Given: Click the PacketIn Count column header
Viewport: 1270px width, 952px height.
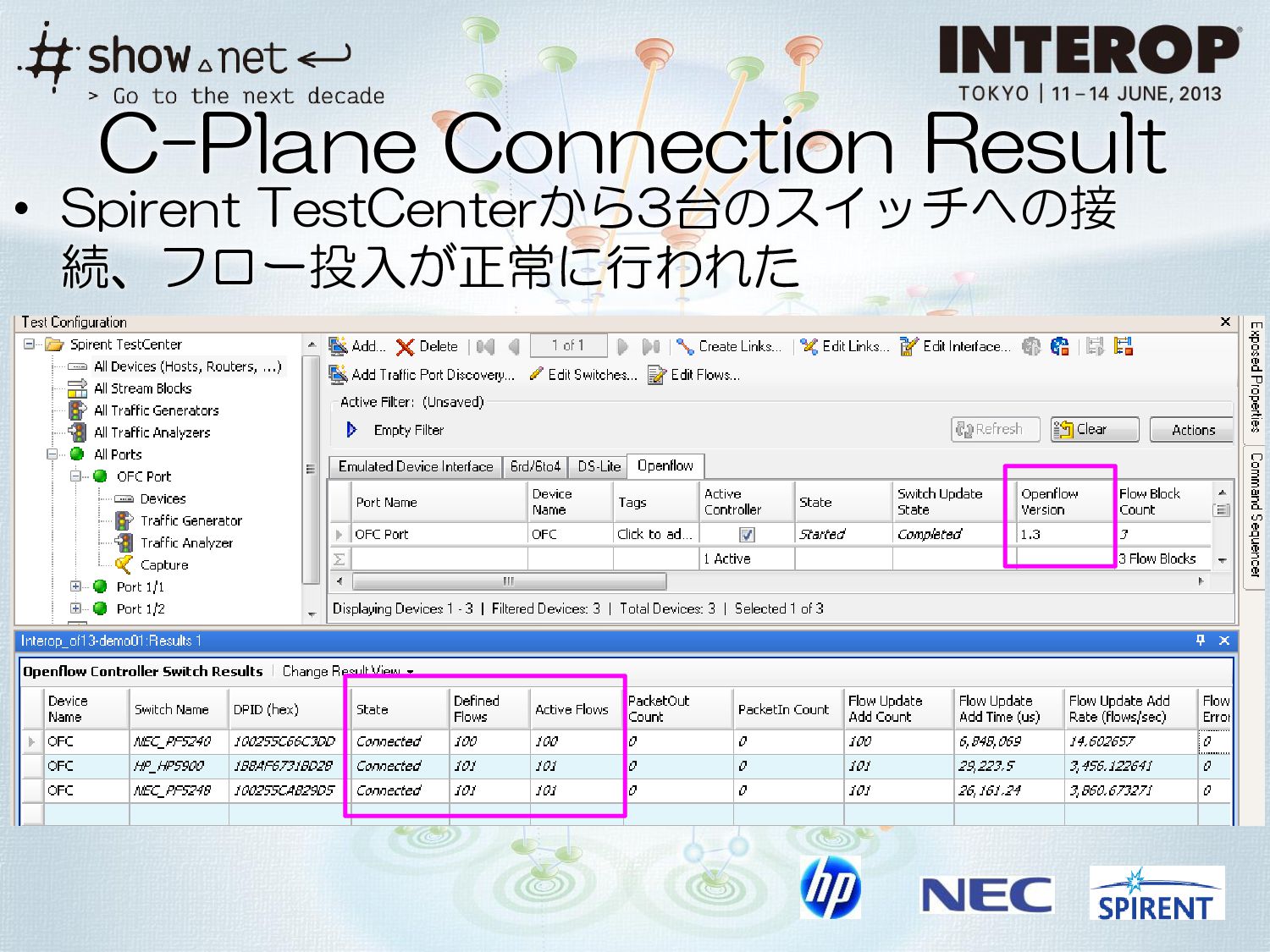Looking at the screenshot, I should 787,709.
